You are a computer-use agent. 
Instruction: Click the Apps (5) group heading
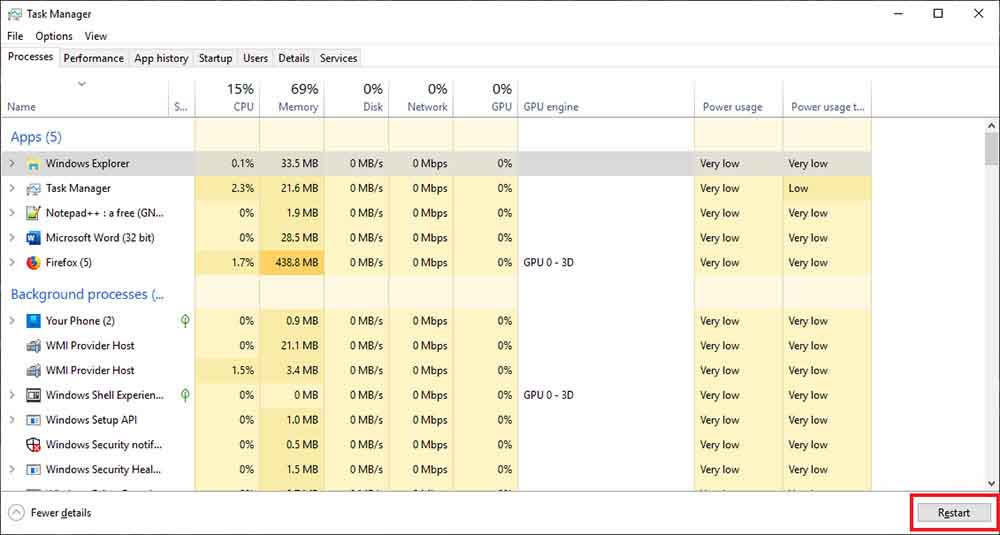point(36,137)
